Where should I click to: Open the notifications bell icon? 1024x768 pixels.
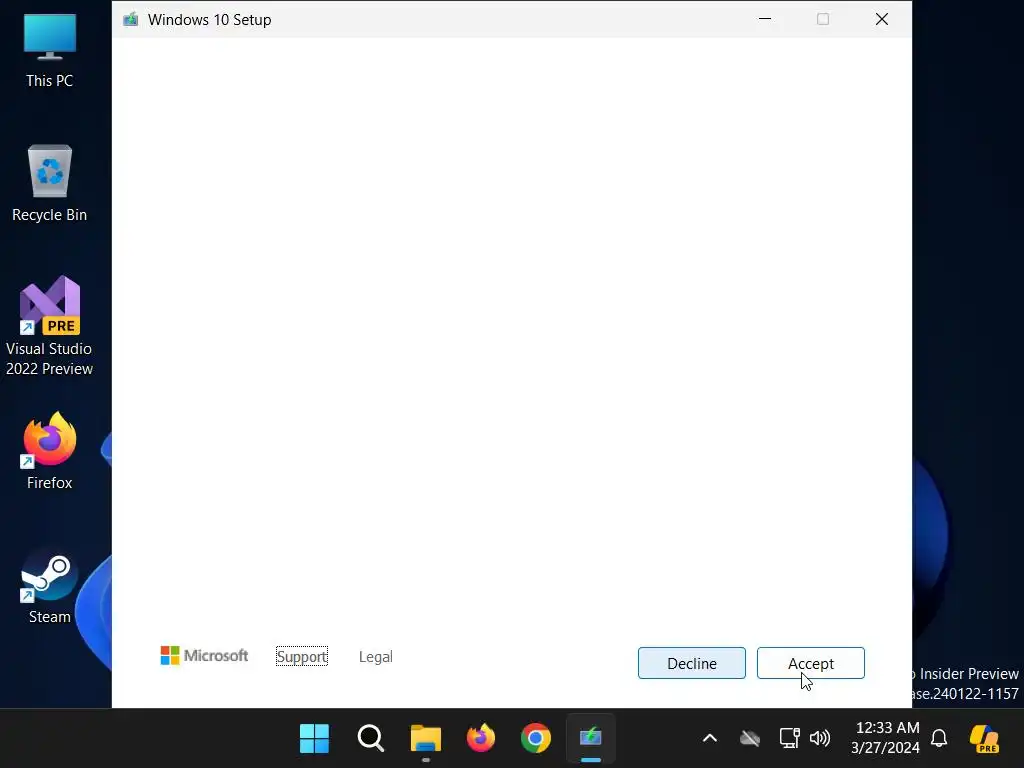coord(939,739)
